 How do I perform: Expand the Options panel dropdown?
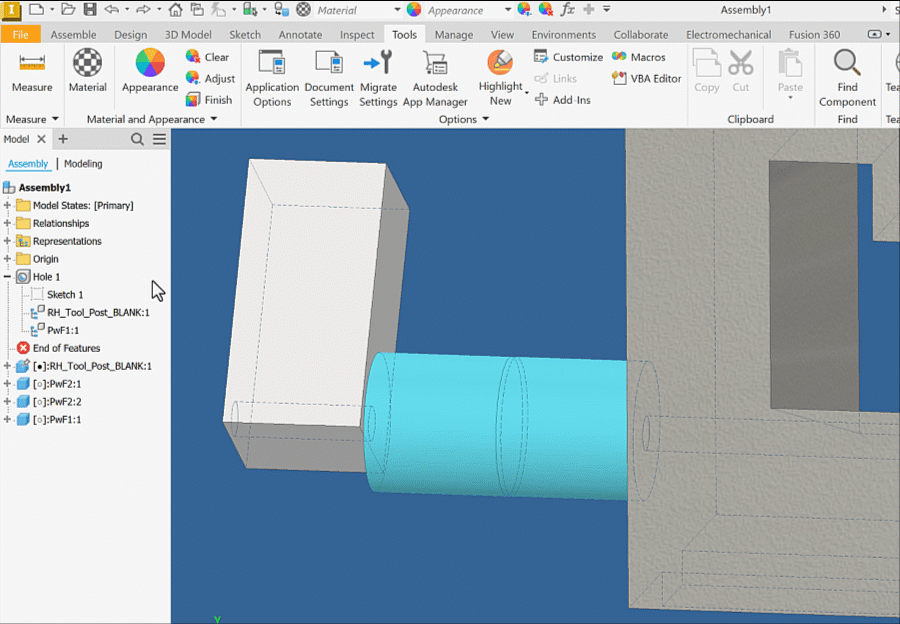coord(486,119)
